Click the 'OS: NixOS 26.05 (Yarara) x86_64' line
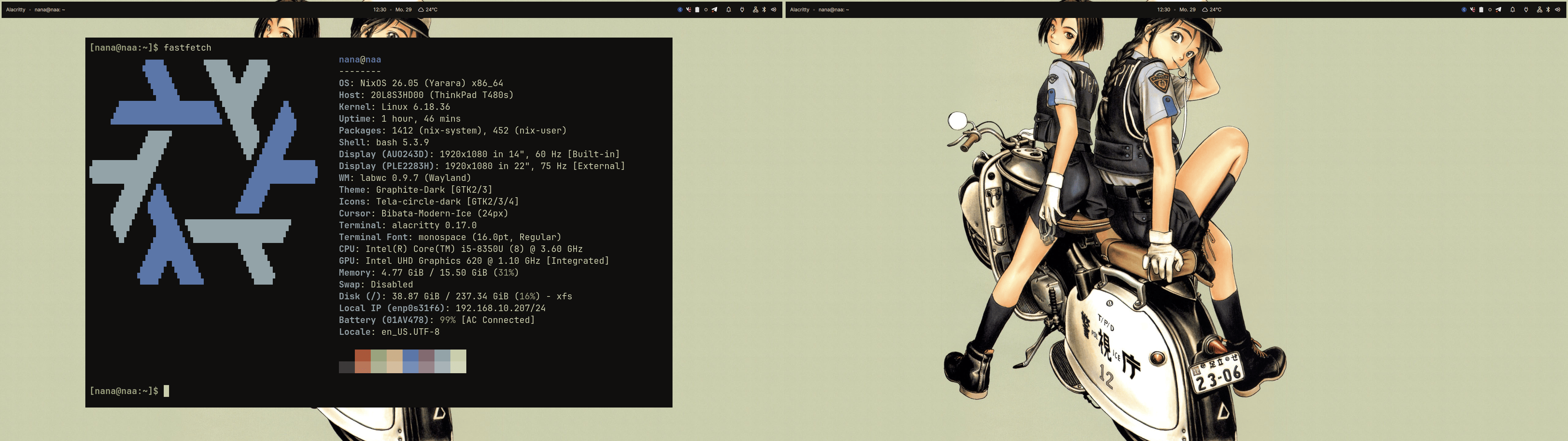The width and height of the screenshot is (1568, 441). coord(421,83)
